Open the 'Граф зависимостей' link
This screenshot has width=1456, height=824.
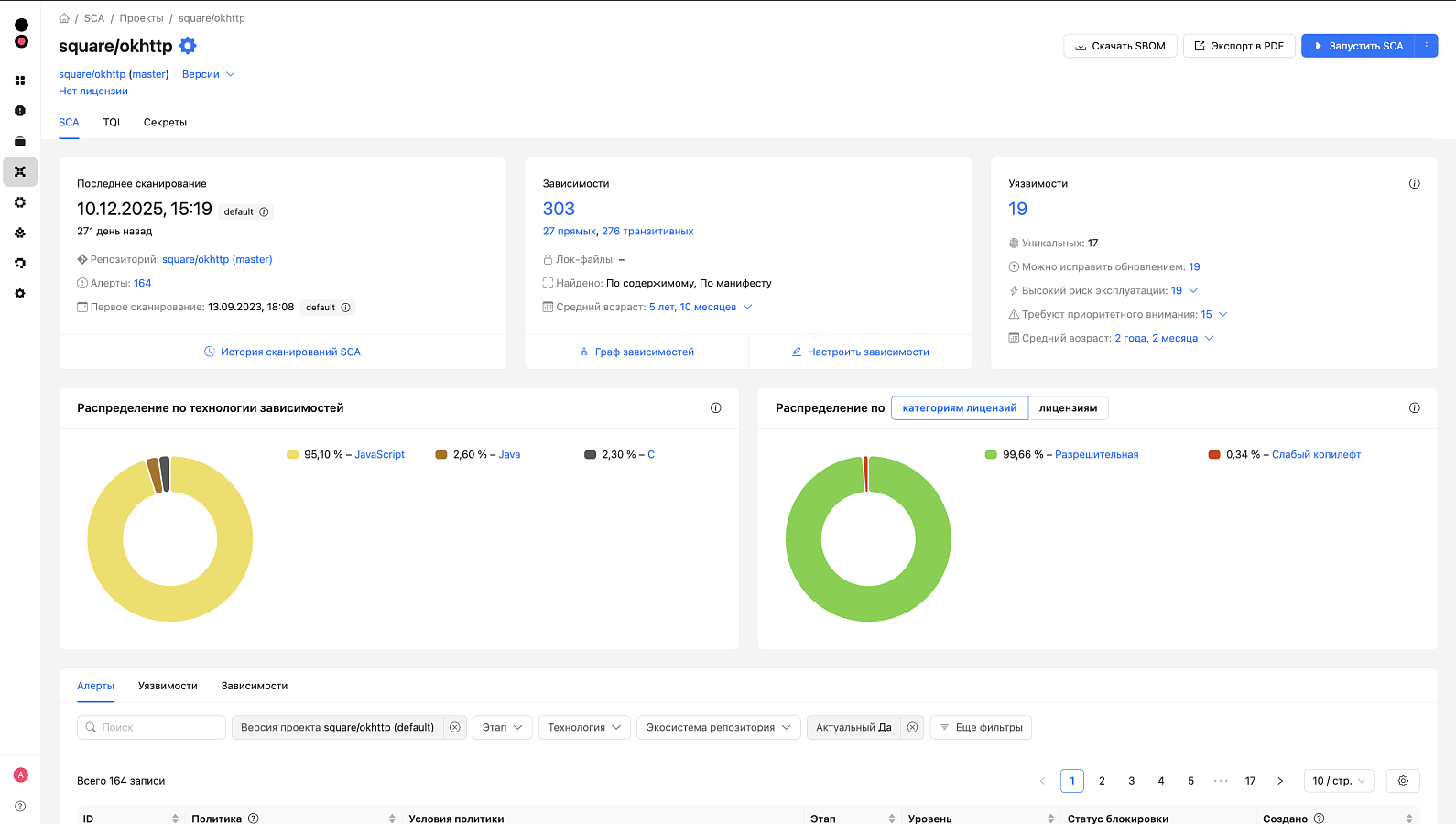tap(636, 352)
